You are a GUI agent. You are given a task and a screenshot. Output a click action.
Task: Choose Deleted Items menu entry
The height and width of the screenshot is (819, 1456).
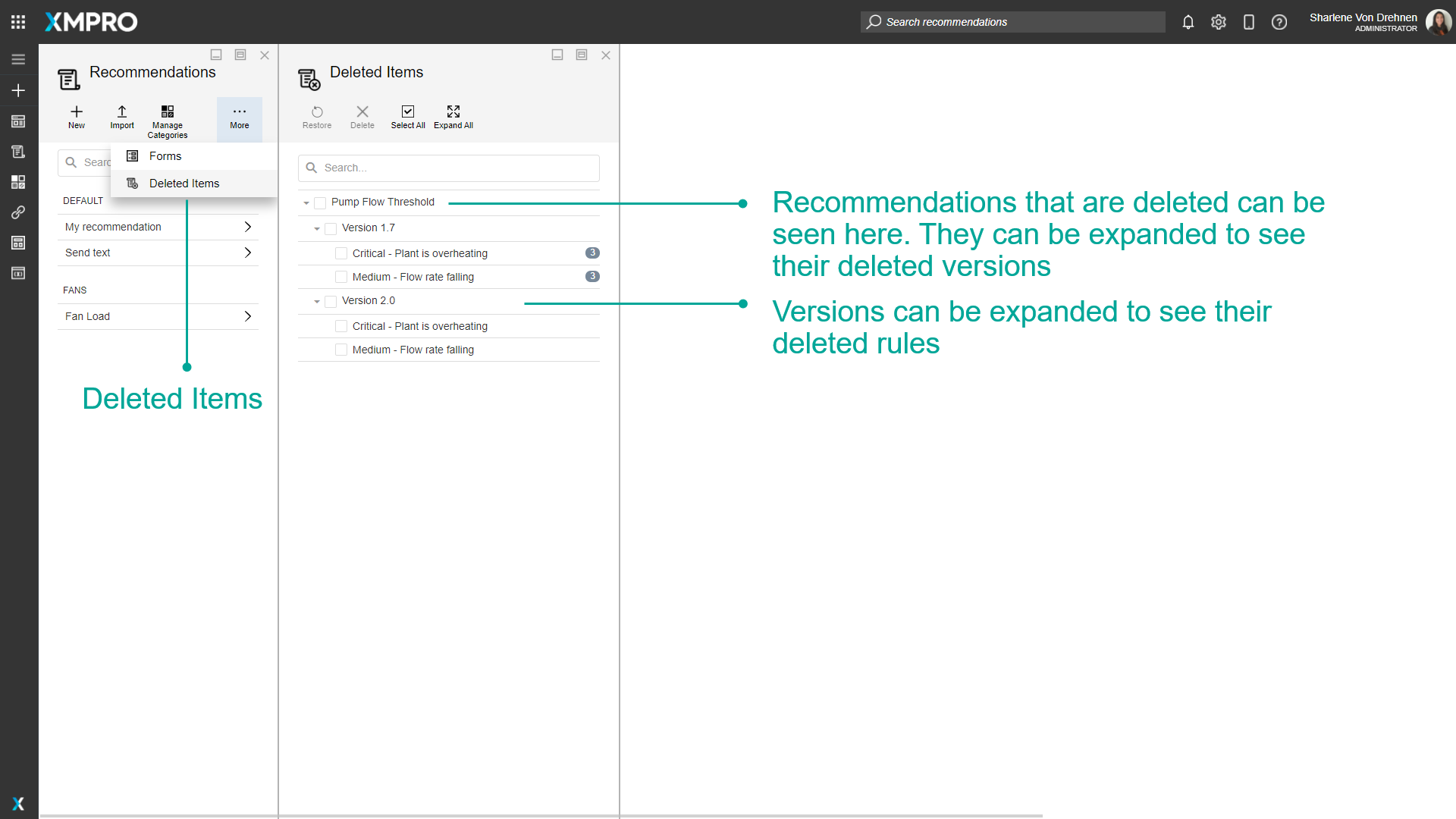[184, 184]
